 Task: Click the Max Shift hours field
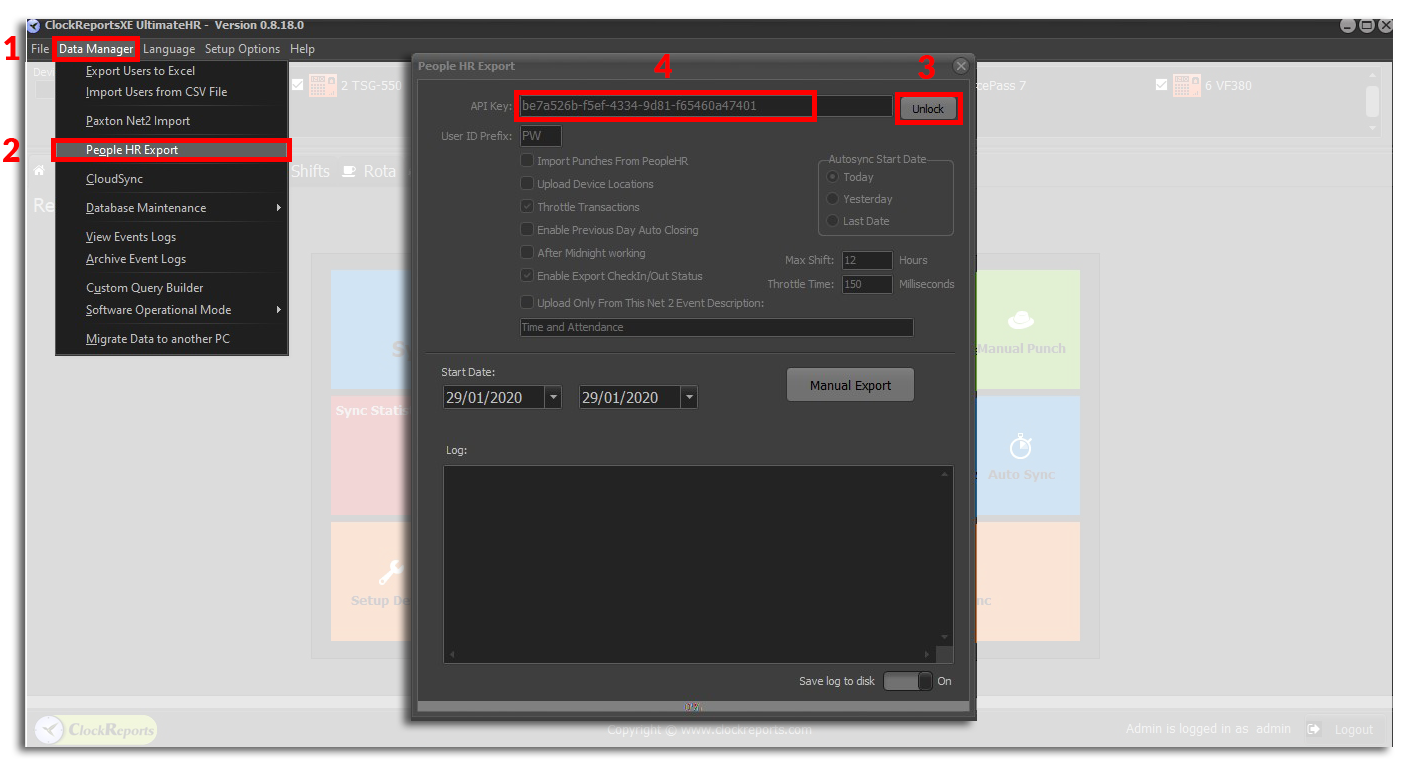tap(867, 260)
